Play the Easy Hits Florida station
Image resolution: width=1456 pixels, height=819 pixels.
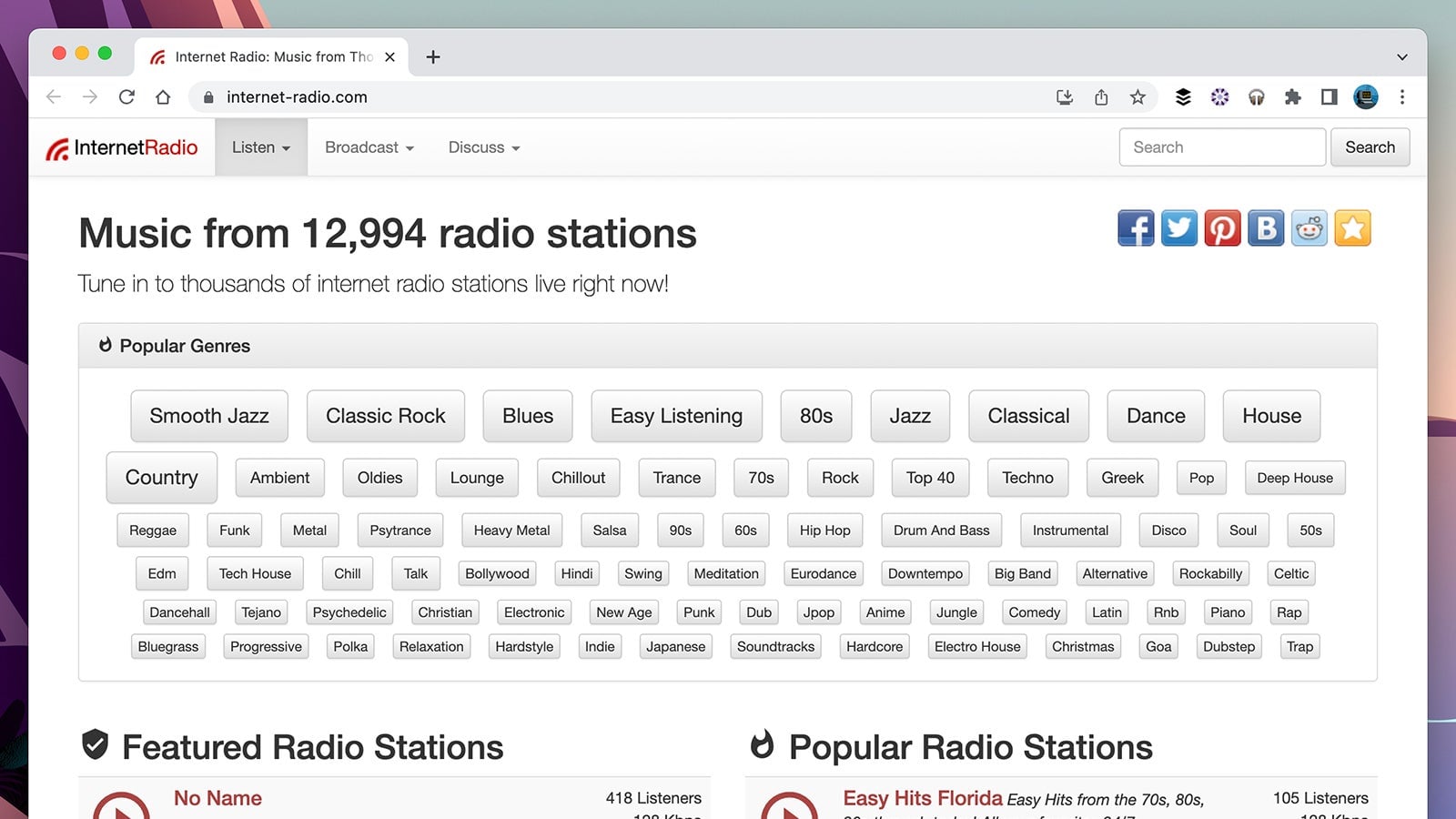(x=791, y=808)
